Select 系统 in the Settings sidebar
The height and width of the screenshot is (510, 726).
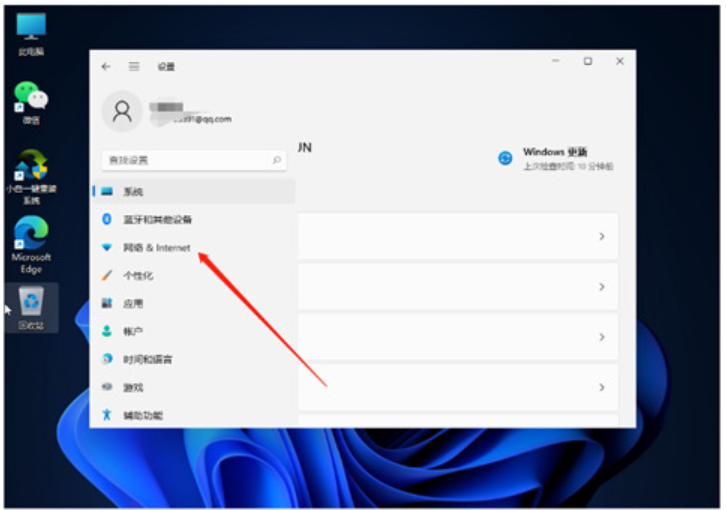(x=194, y=191)
